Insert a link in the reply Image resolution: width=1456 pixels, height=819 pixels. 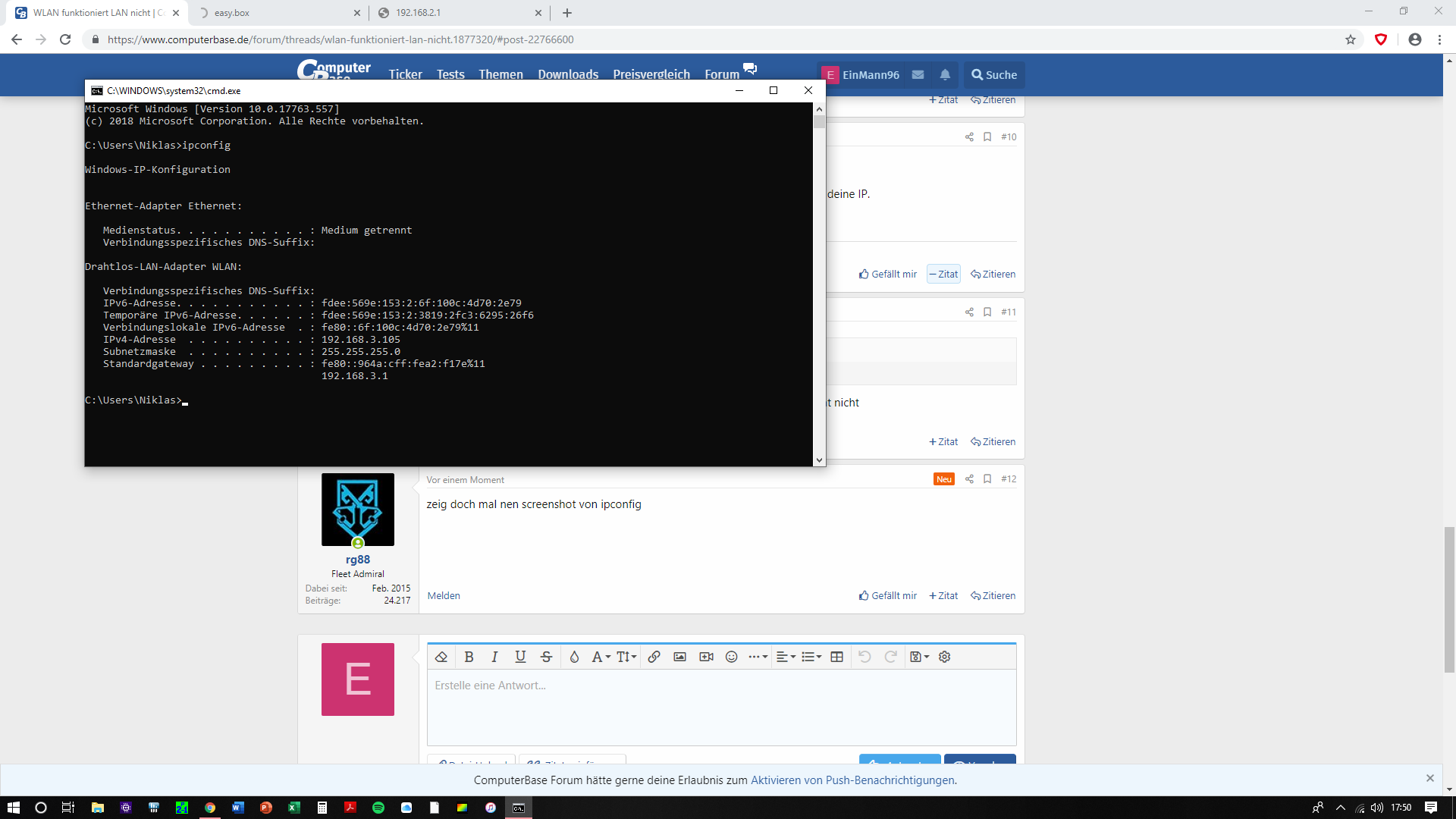click(x=654, y=657)
